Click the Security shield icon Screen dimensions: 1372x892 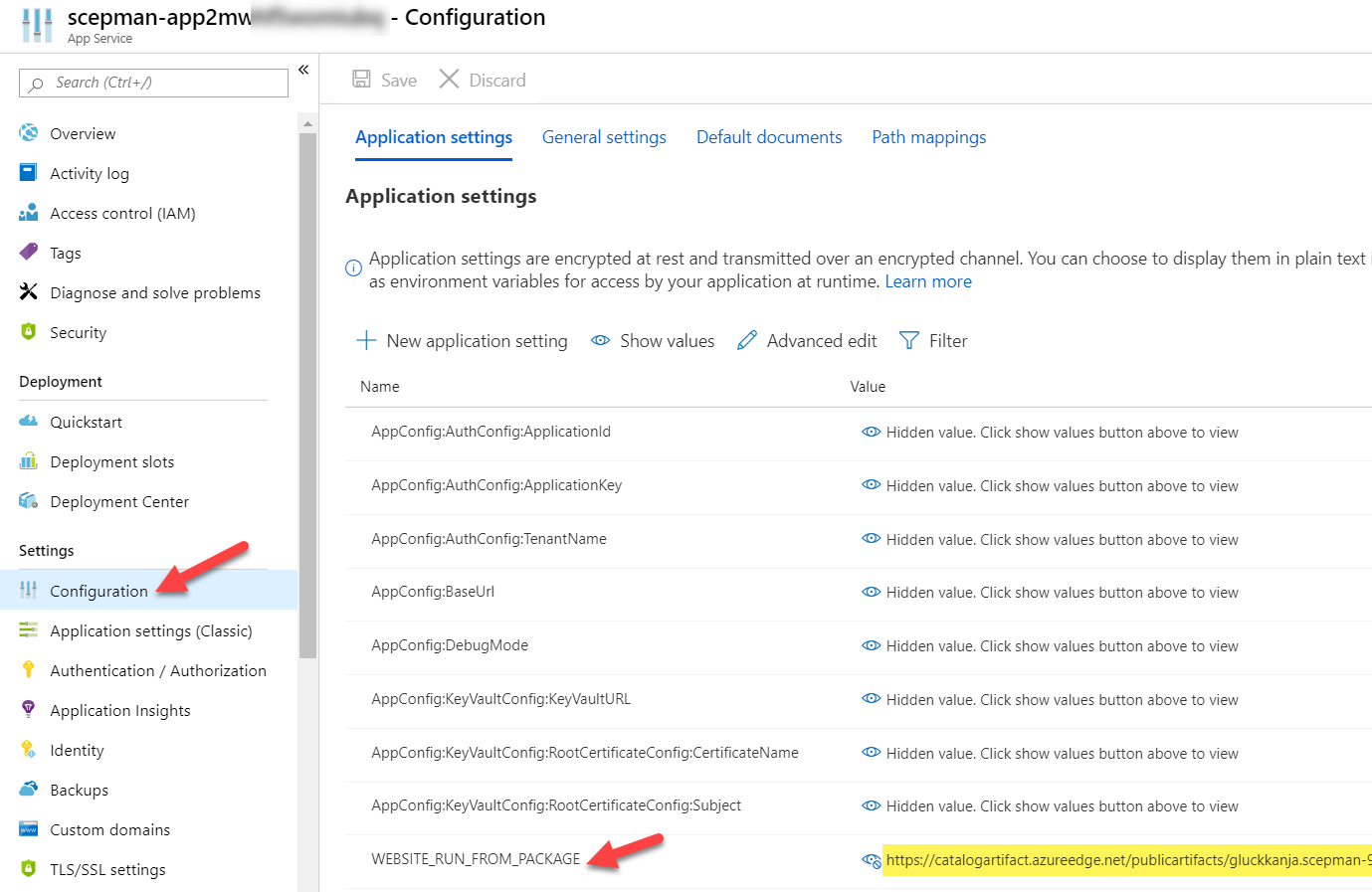tap(29, 332)
